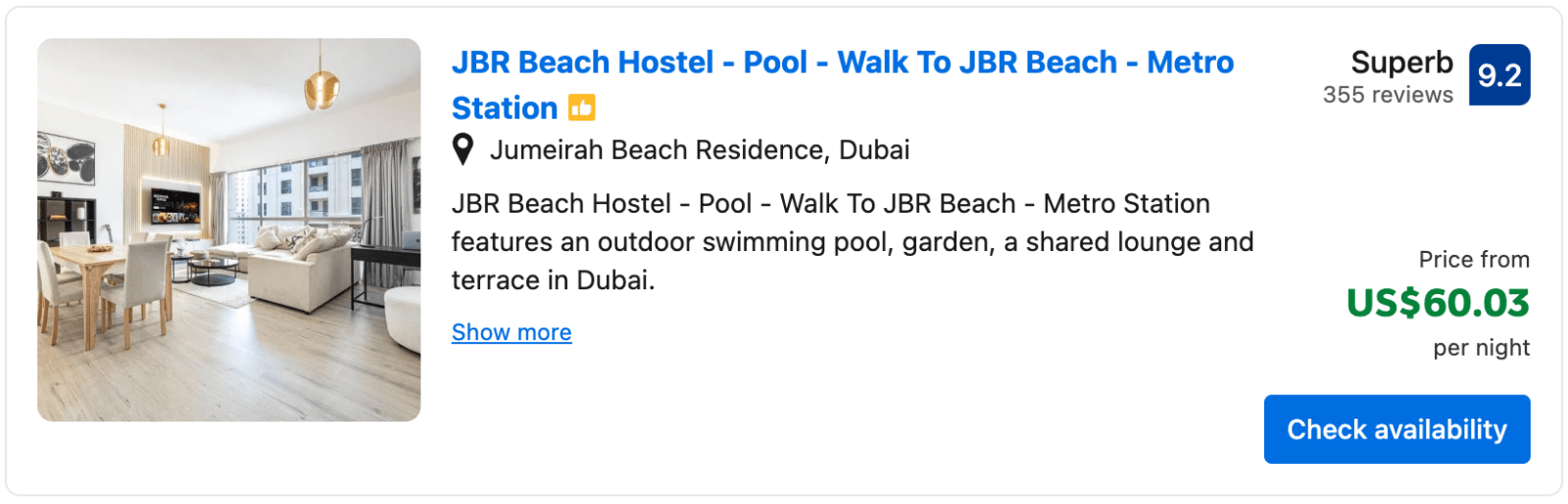Open the JBR Beach Hostel title link
This screenshot has width=1568, height=504.
842,84
